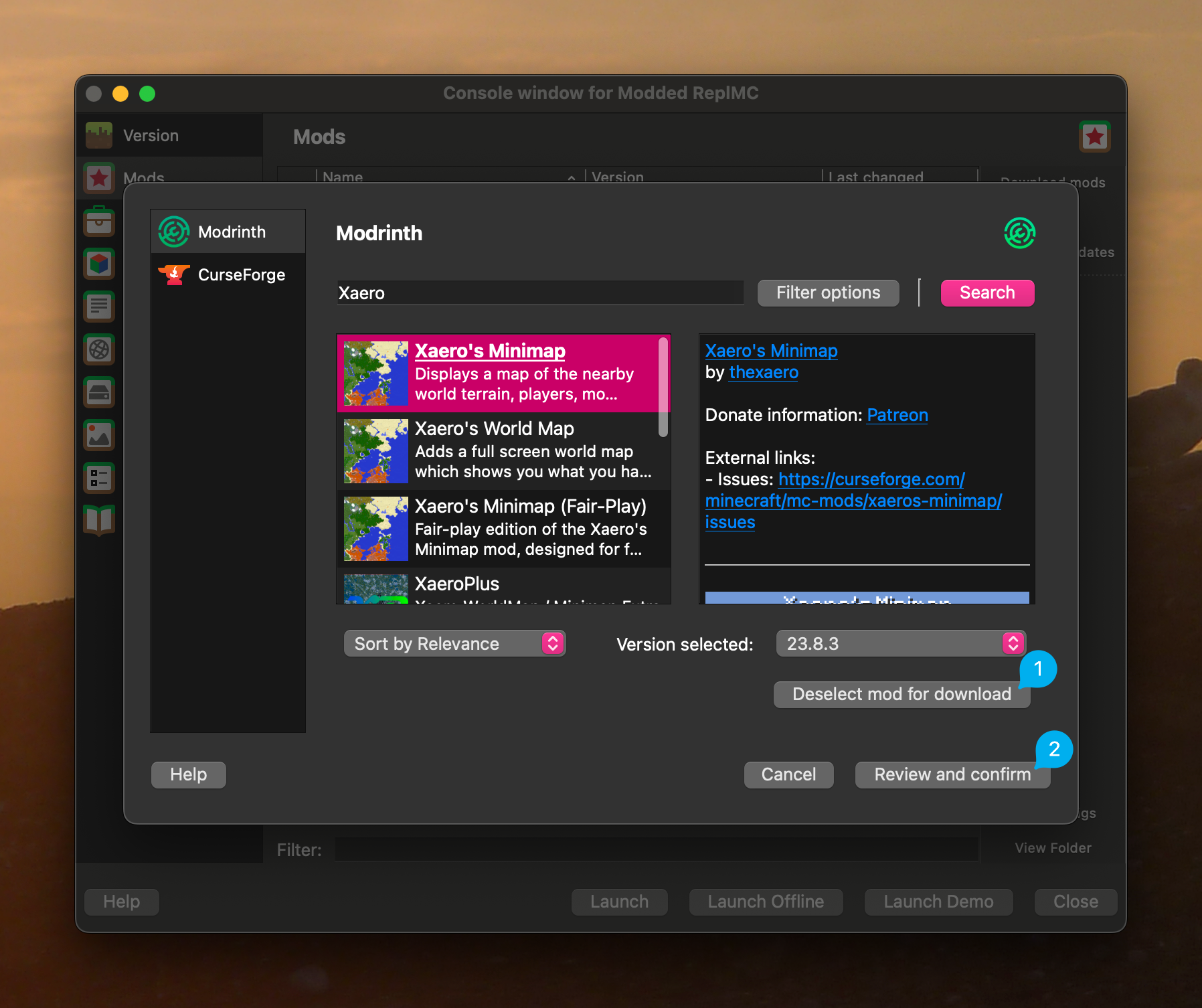This screenshot has width=1202, height=1008.
Task: Open the Sort by Relevance dropdown
Action: pos(455,644)
